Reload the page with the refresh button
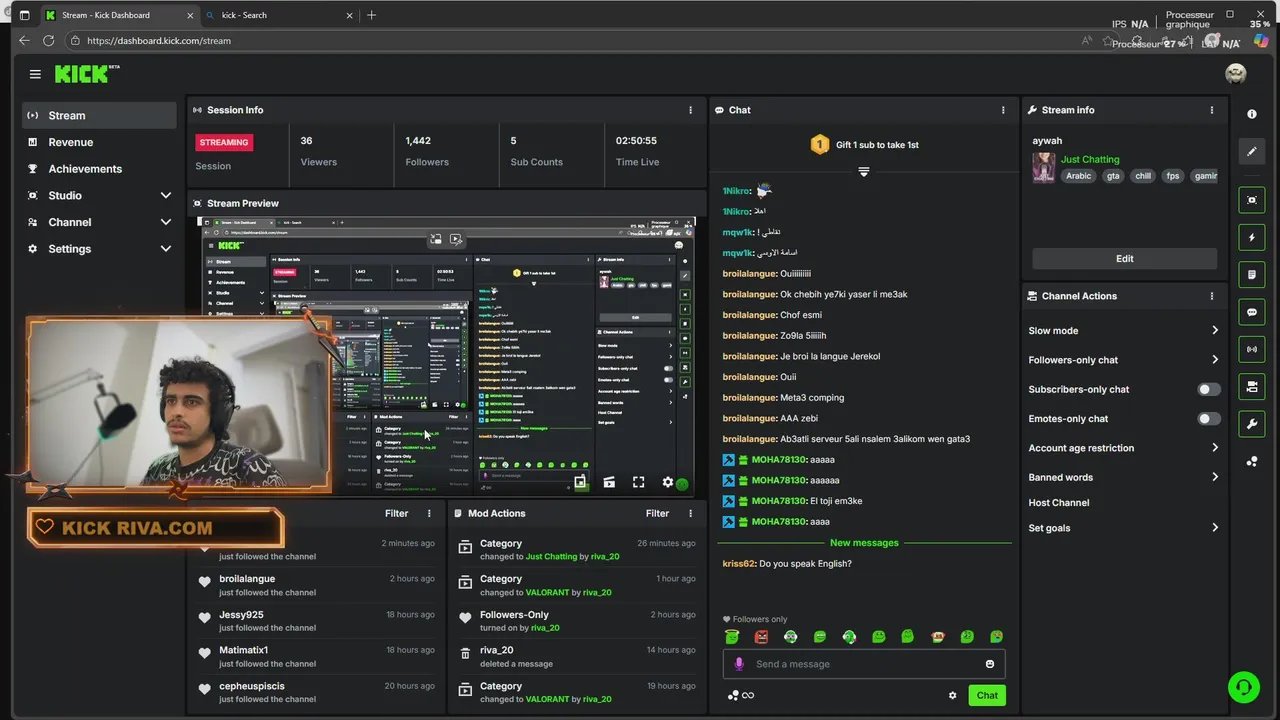 (49, 41)
